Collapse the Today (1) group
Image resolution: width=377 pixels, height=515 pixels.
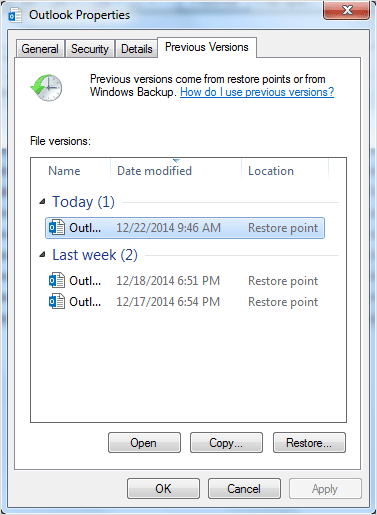(x=42, y=201)
